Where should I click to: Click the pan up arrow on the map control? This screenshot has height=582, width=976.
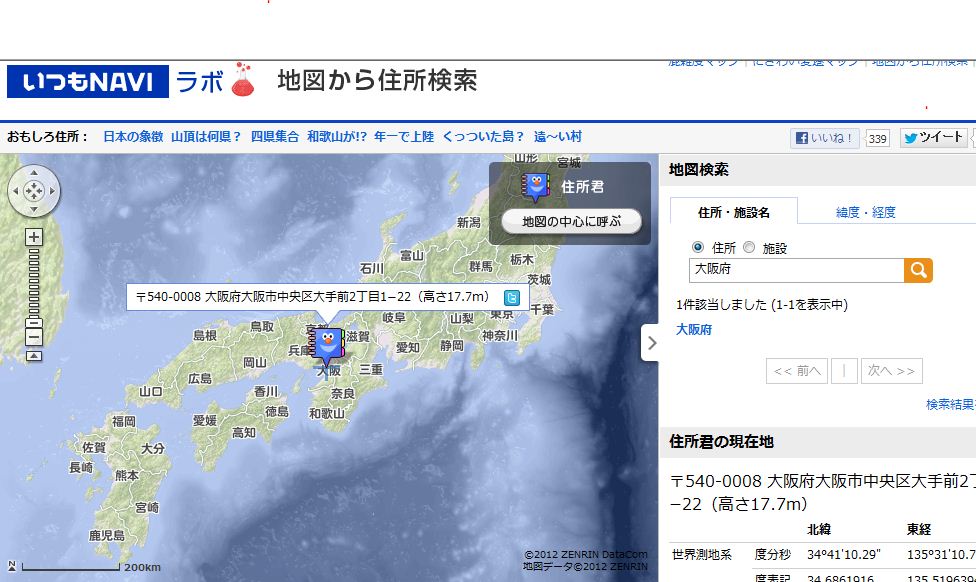[x=34, y=172]
